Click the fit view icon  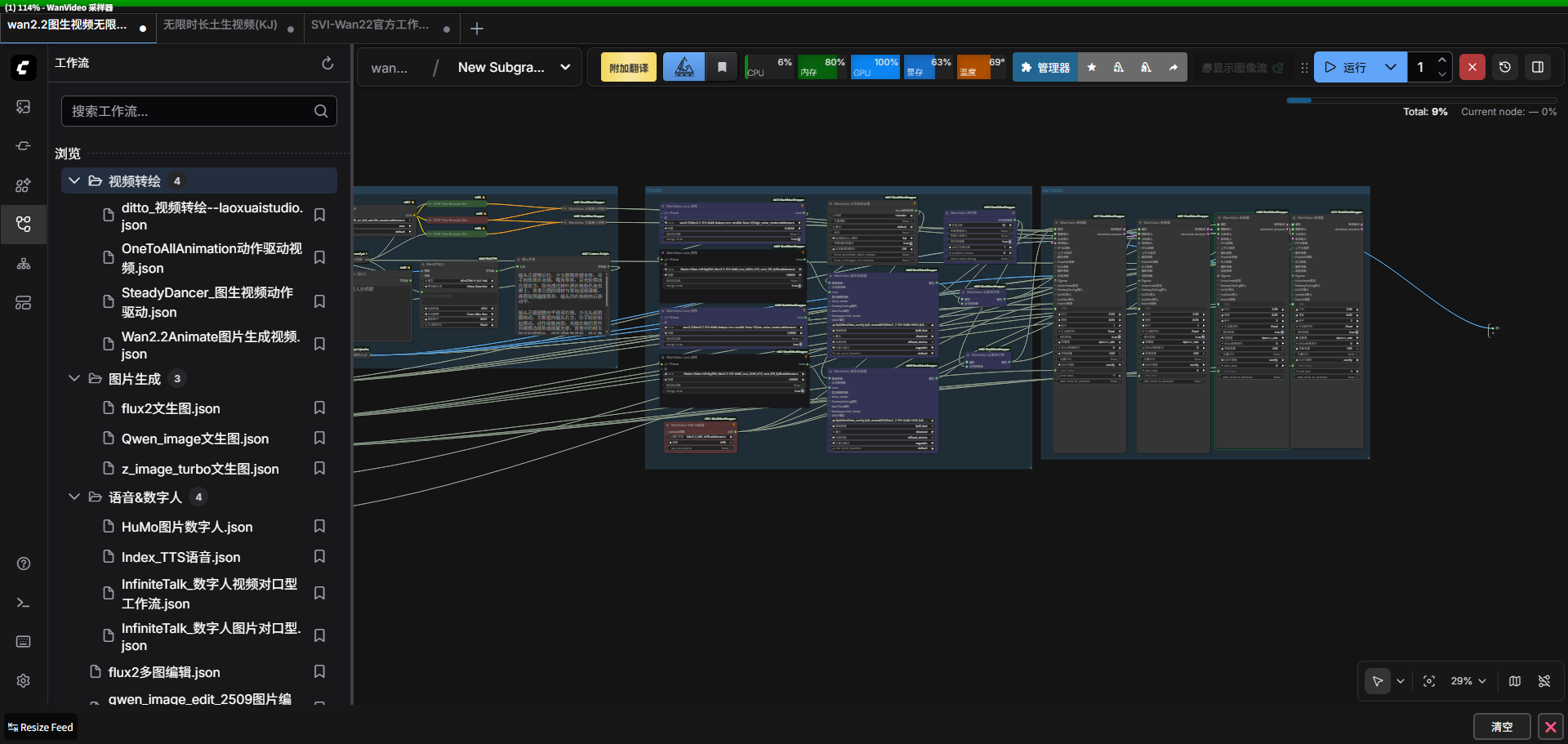1429,681
